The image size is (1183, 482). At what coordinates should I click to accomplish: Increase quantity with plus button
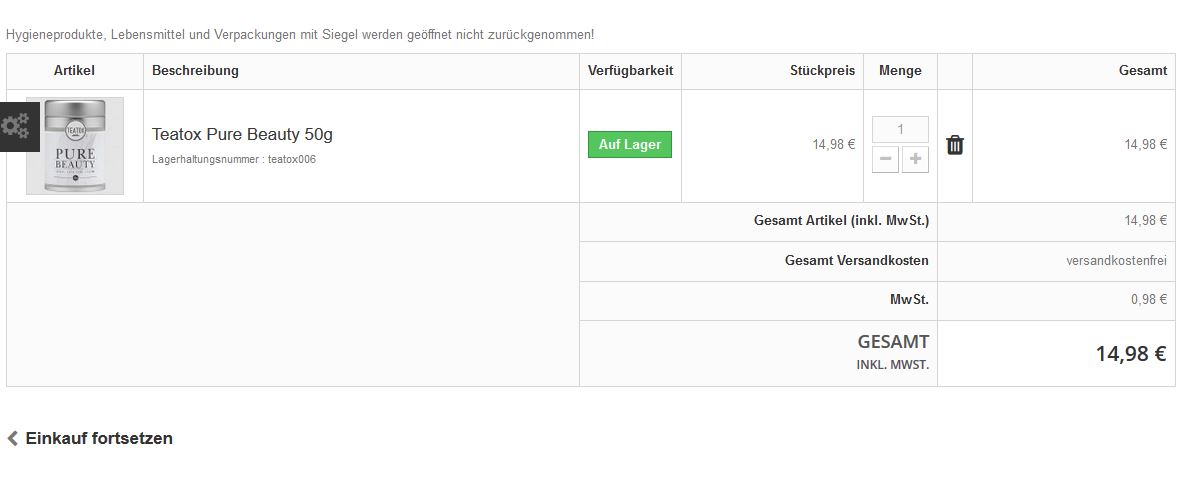click(915, 159)
